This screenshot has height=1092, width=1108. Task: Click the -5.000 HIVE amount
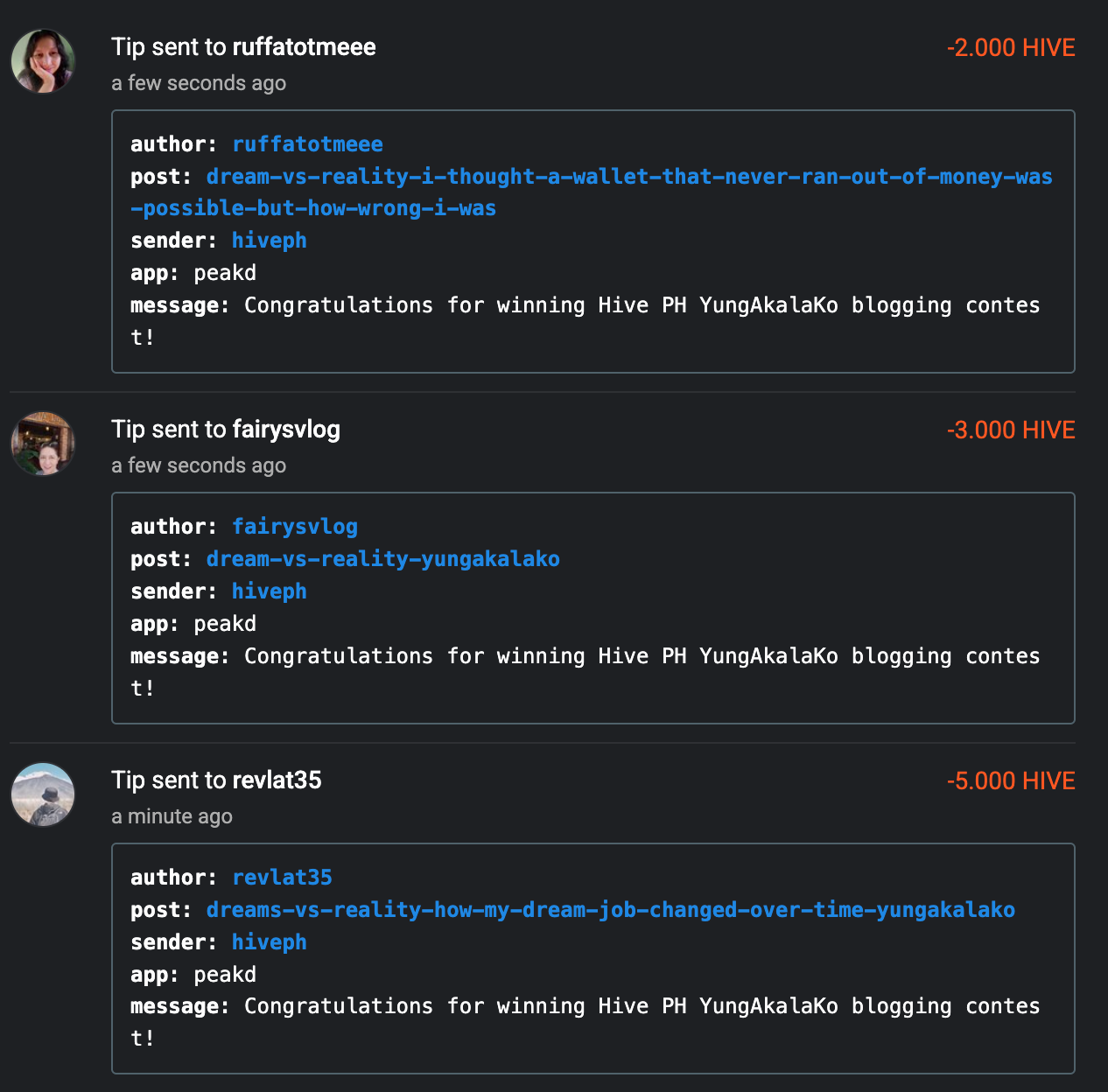tap(1010, 781)
